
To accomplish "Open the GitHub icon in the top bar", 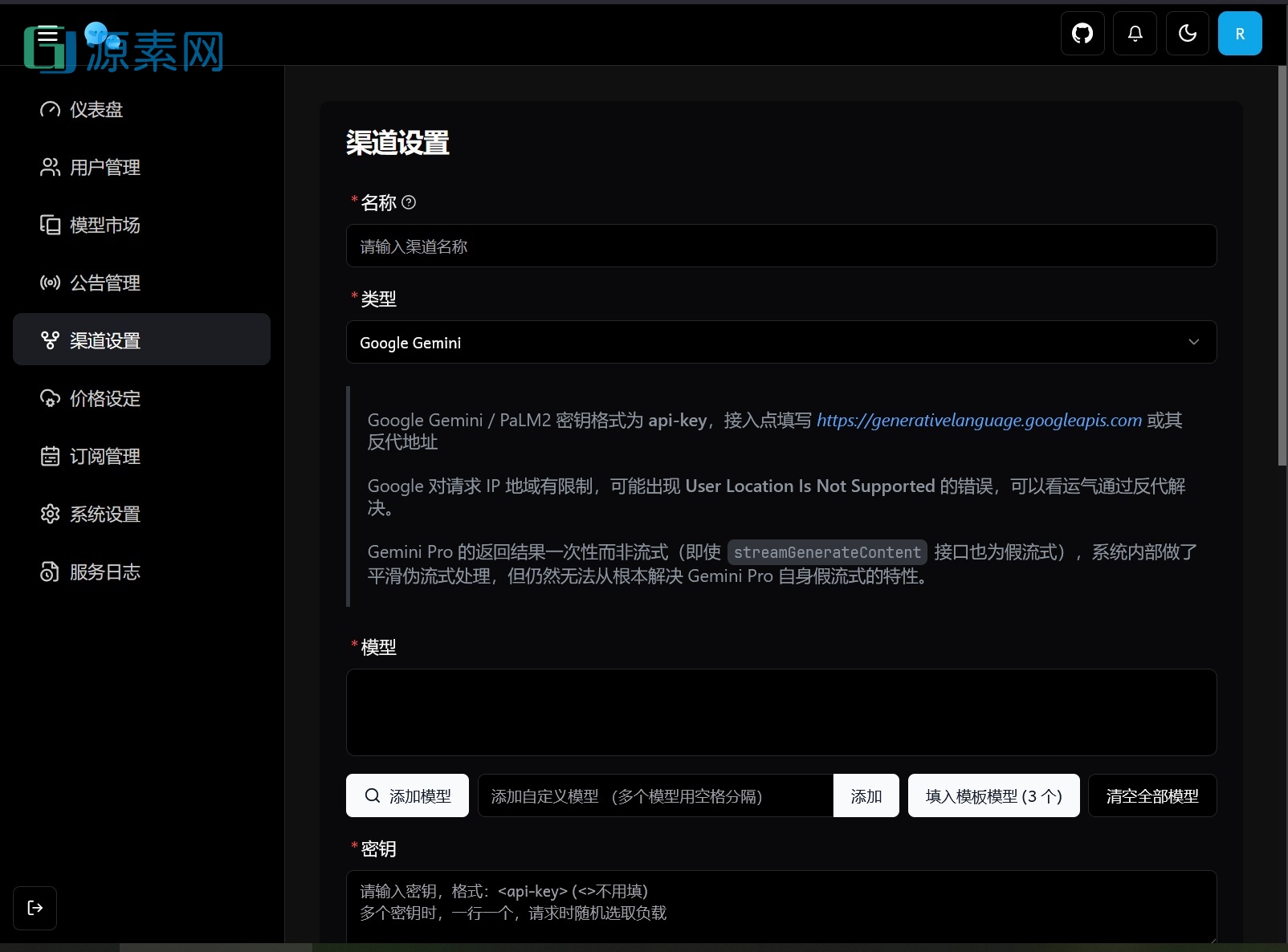I will point(1082,33).
